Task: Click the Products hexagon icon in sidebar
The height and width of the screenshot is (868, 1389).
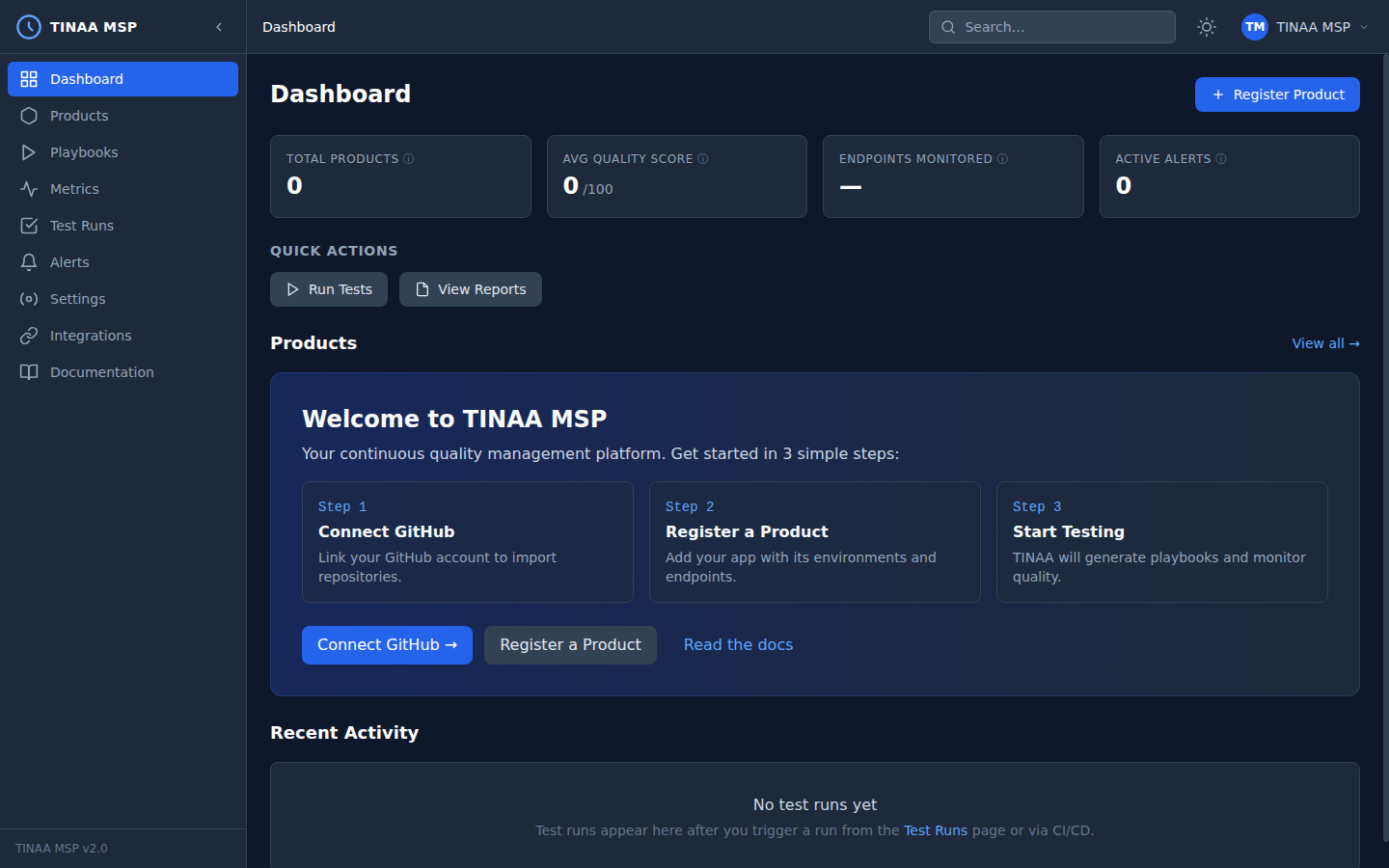Action: (x=29, y=116)
